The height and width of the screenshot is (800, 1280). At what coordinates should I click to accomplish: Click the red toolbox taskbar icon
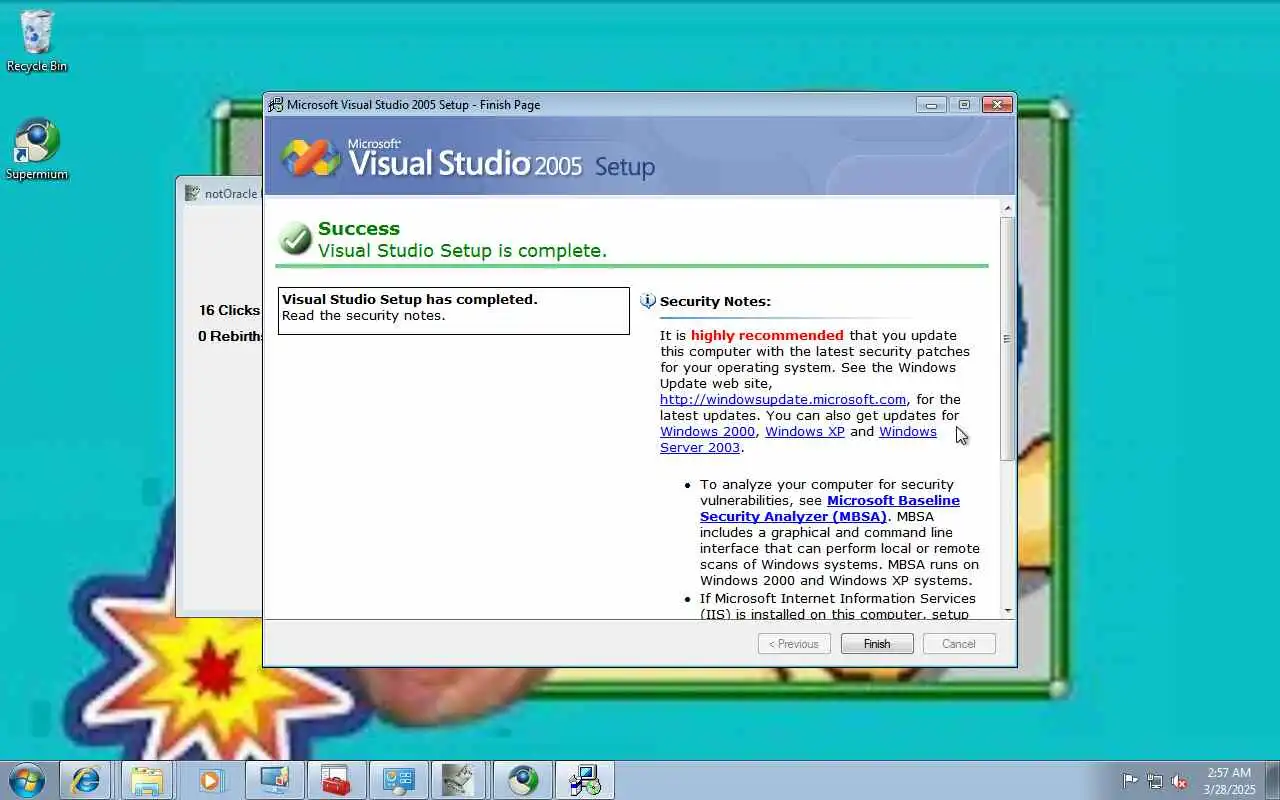(x=335, y=780)
